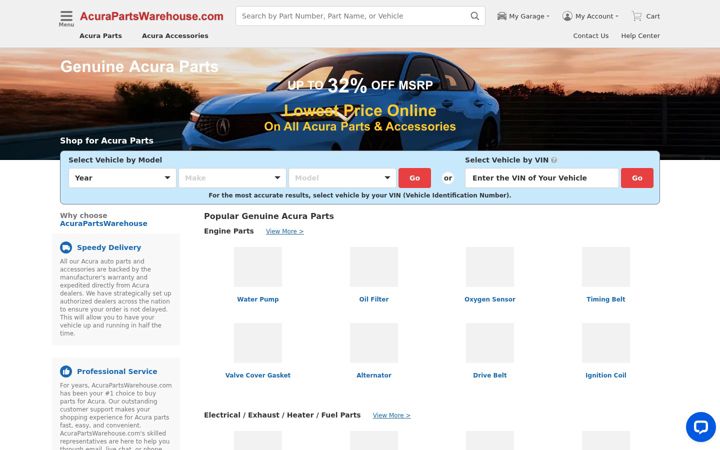Click the Oxygen Sensor thumbnail image

point(489,267)
